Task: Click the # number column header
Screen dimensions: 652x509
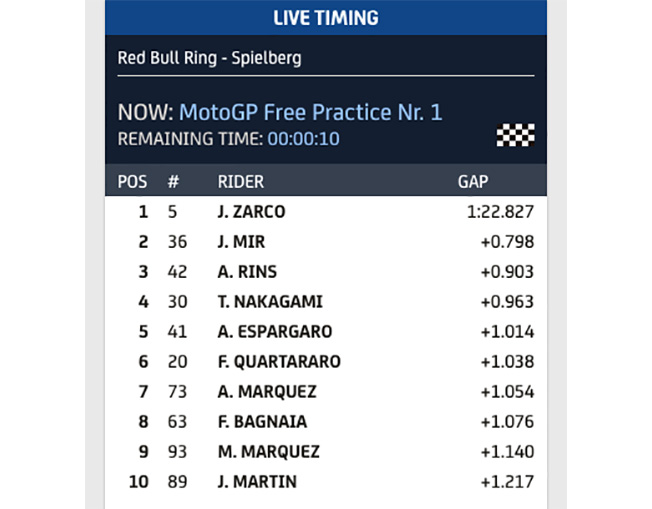Action: point(173,182)
